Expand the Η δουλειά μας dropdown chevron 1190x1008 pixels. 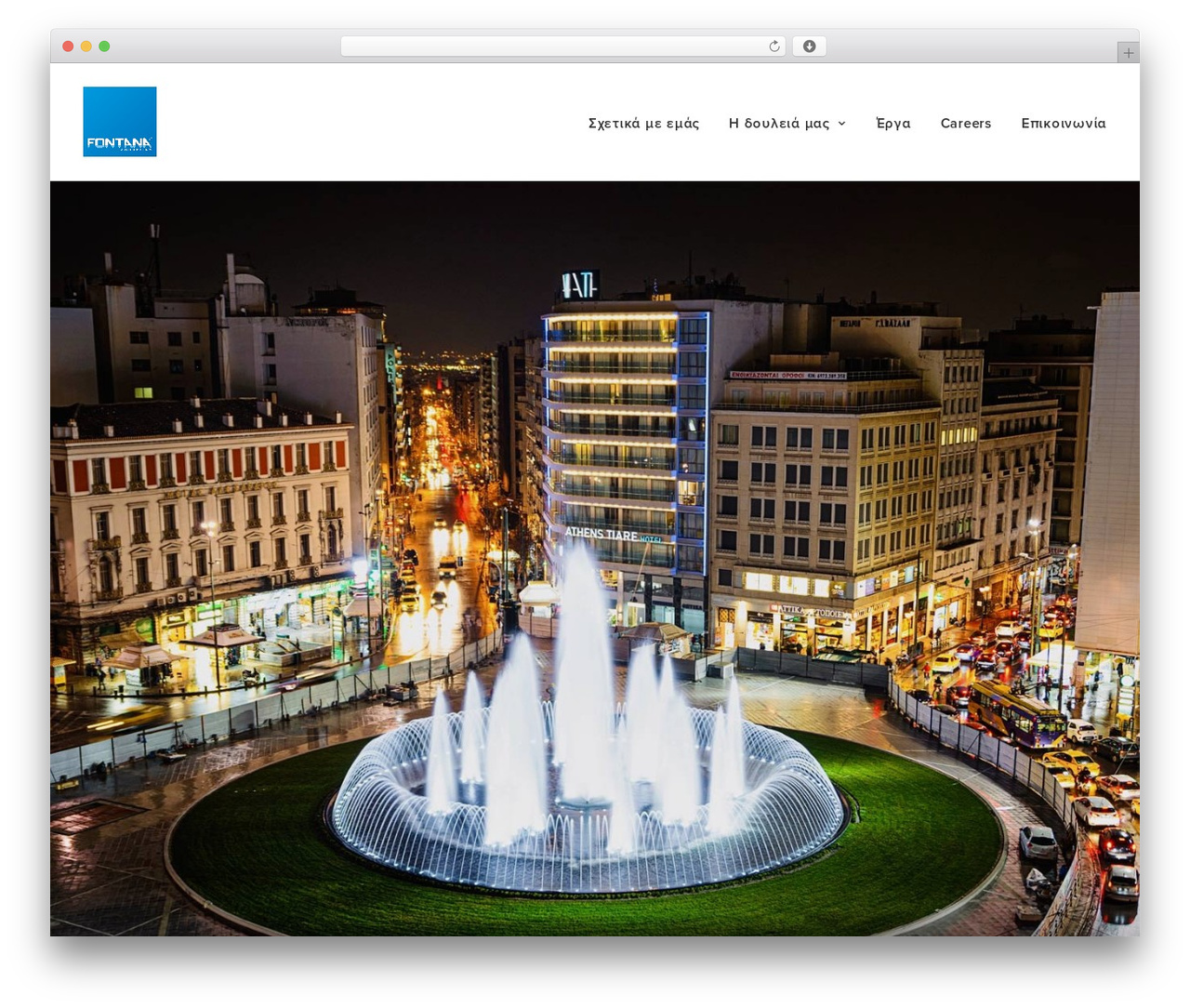pyautogui.click(x=842, y=124)
